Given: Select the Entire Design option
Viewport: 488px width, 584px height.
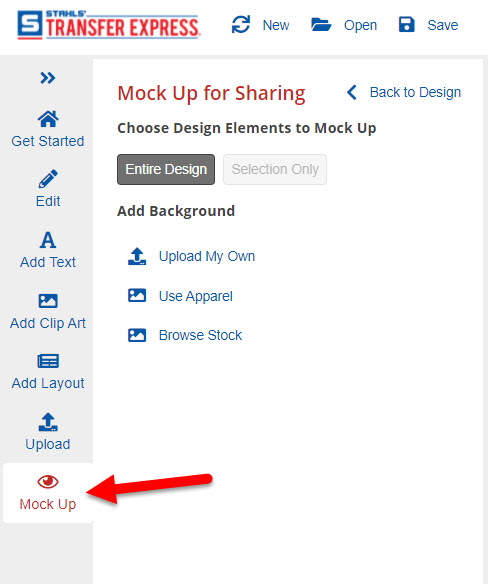Looking at the screenshot, I should click(x=166, y=169).
